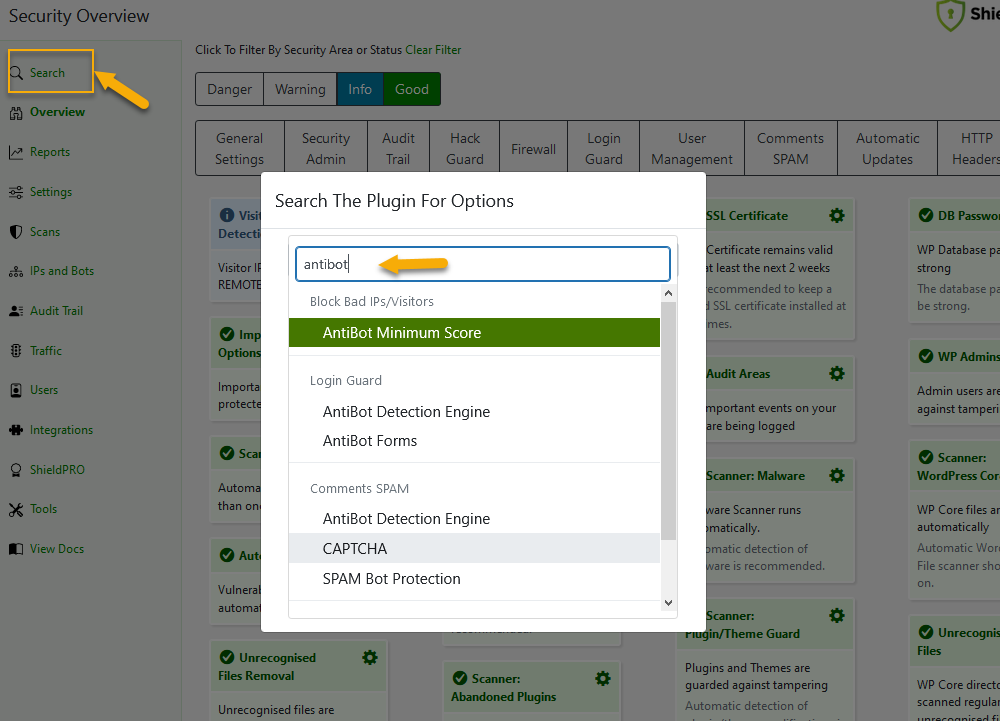Click the Overview icon in sidebar
Viewport: 1000px width, 721px height.
coord(16,113)
